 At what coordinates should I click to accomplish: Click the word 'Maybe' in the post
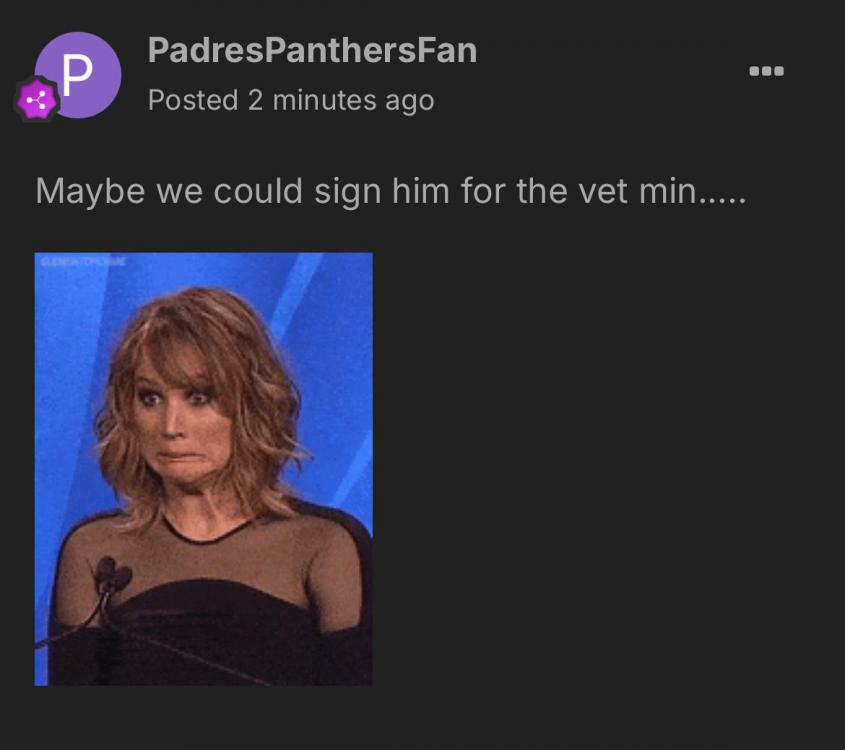click(x=90, y=192)
